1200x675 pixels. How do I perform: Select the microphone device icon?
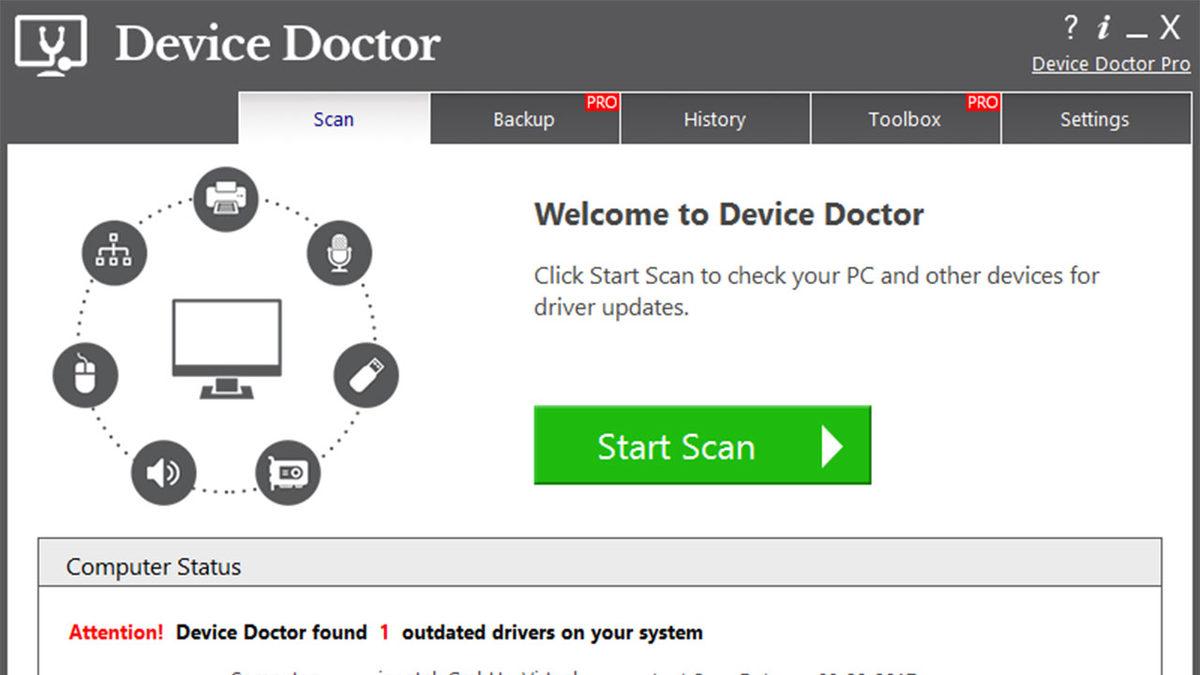[340, 253]
